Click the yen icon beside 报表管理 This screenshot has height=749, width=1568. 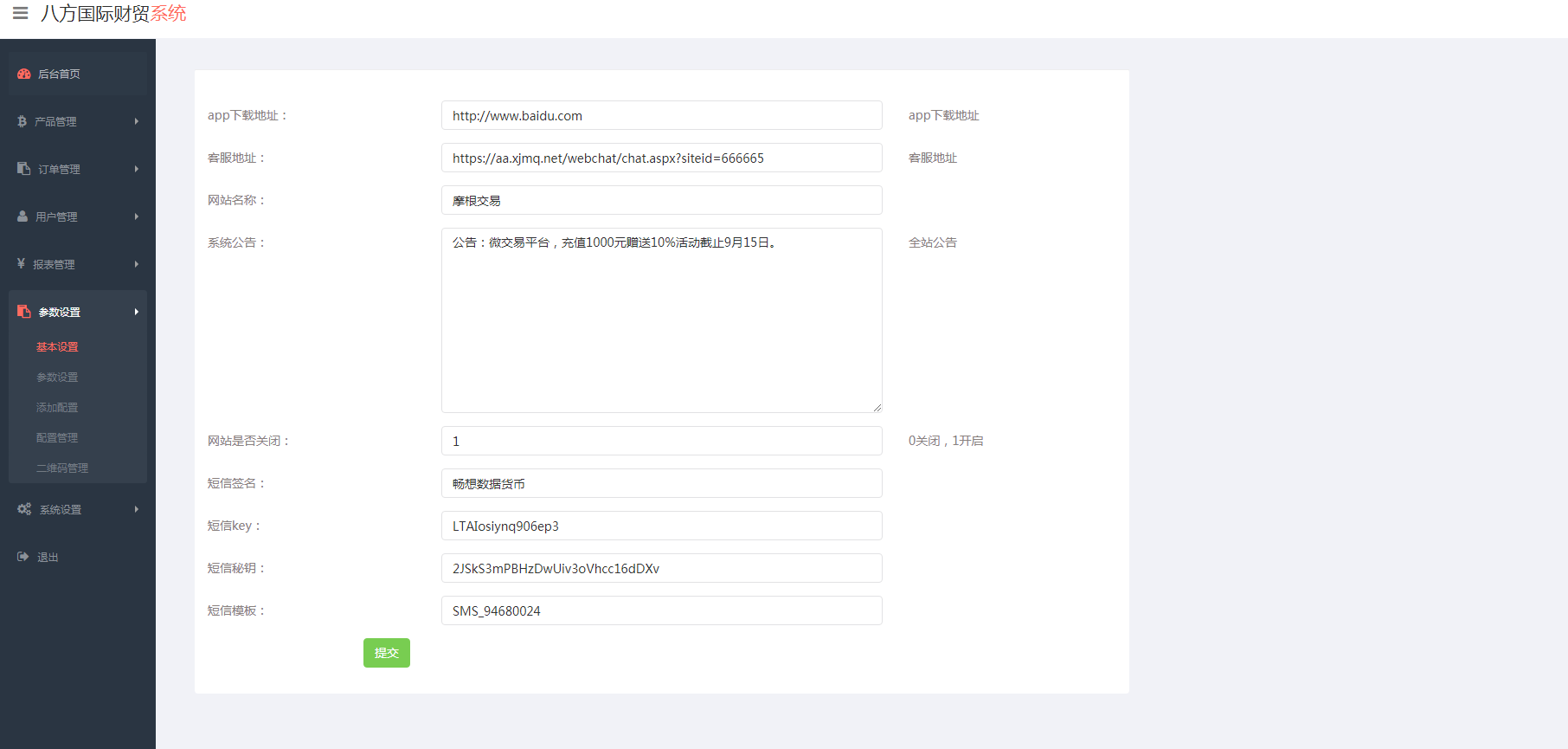21,264
